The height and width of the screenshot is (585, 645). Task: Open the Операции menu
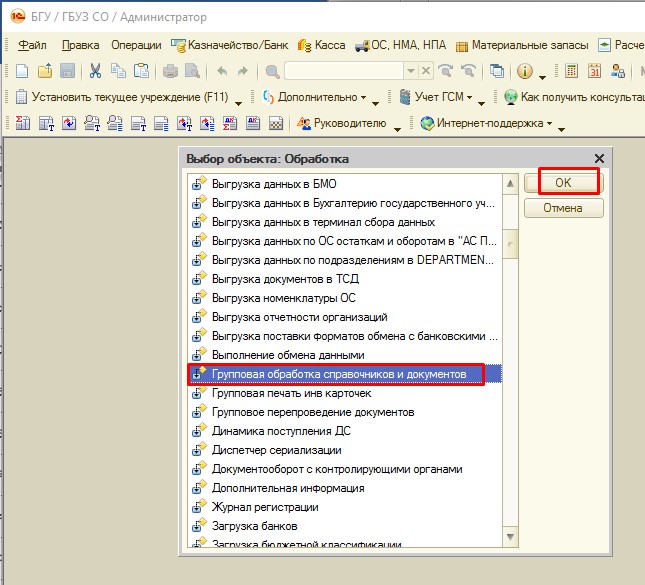tap(136, 45)
